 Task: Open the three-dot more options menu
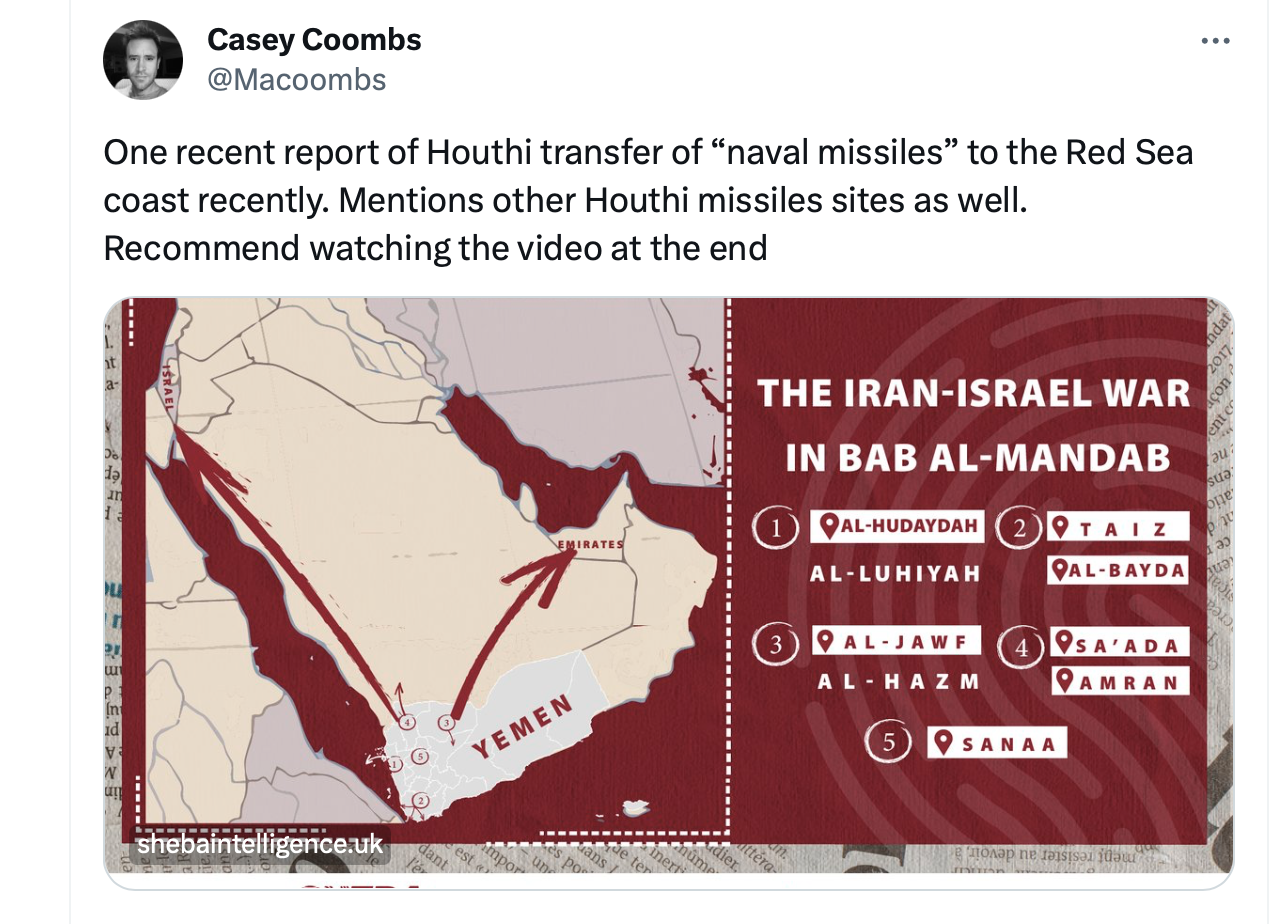pyautogui.click(x=1215, y=41)
